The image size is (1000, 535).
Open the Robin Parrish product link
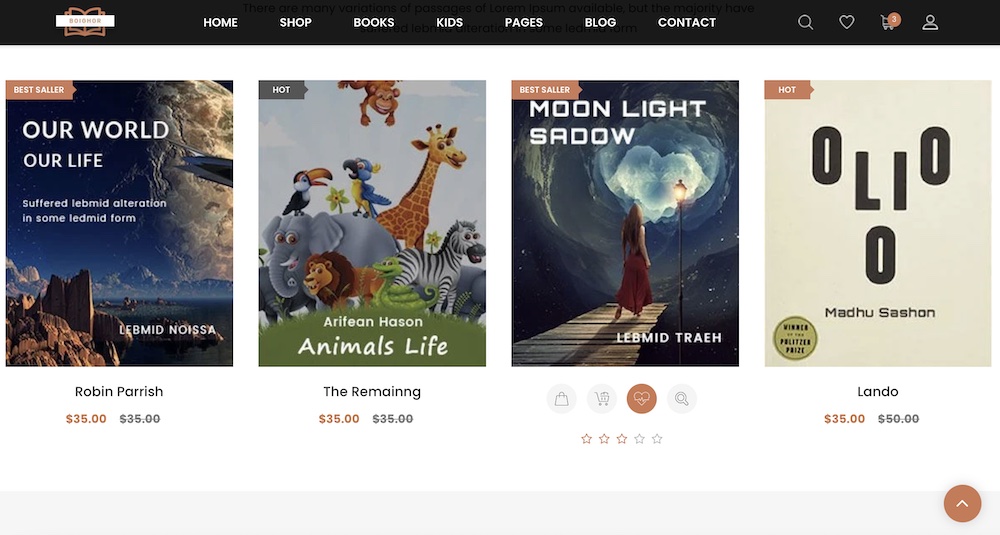(x=119, y=392)
